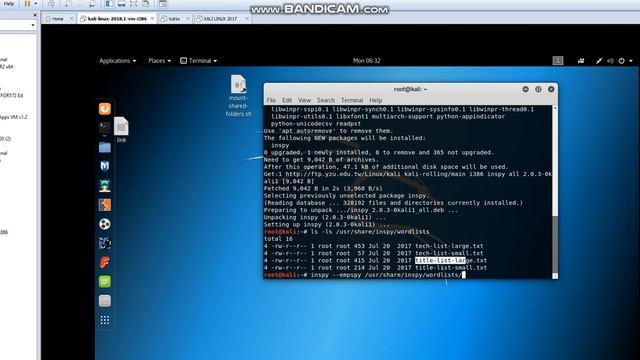Pause the virtual machine in VMware toolbar

[x=27, y=4]
